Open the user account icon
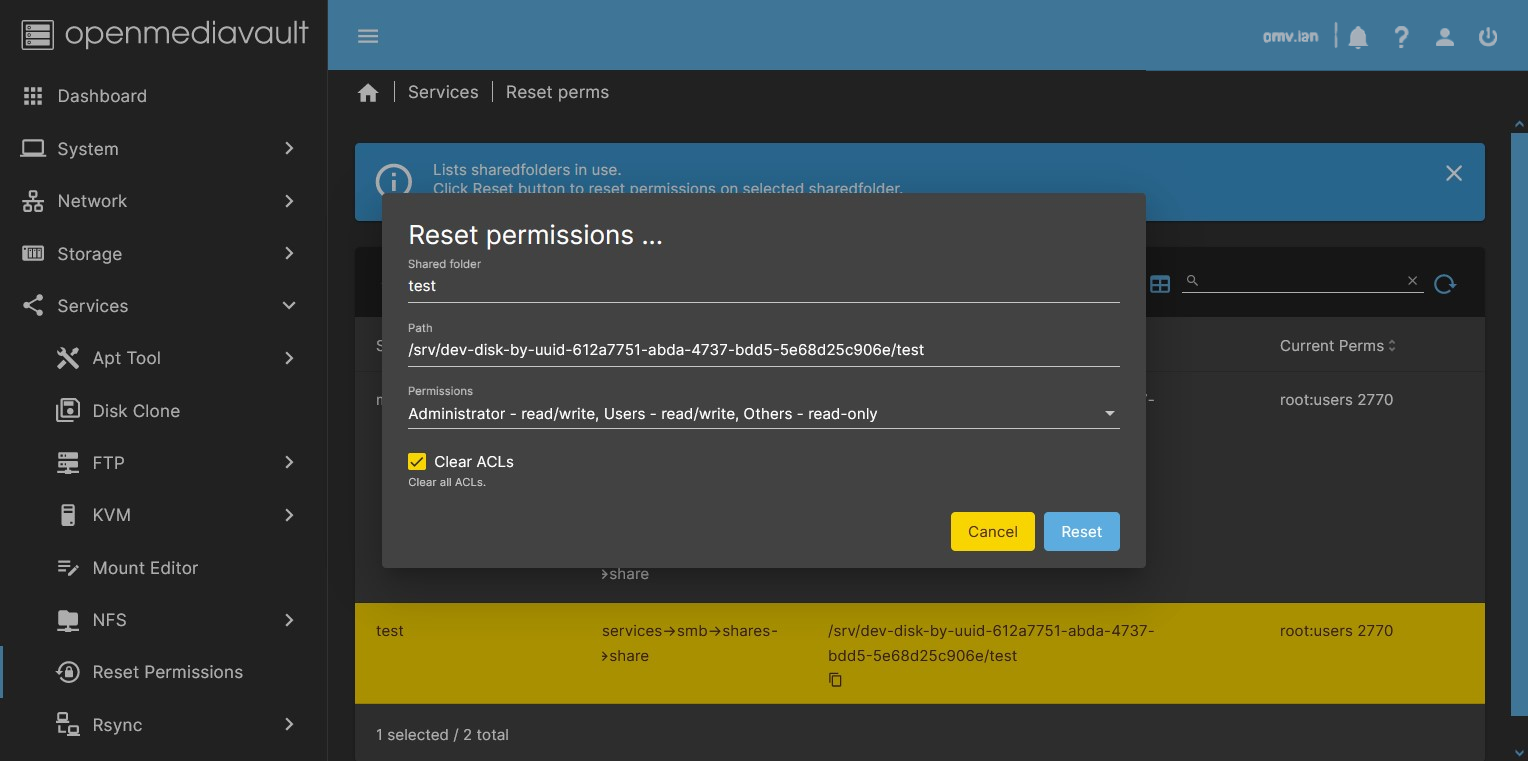 pyautogui.click(x=1444, y=37)
